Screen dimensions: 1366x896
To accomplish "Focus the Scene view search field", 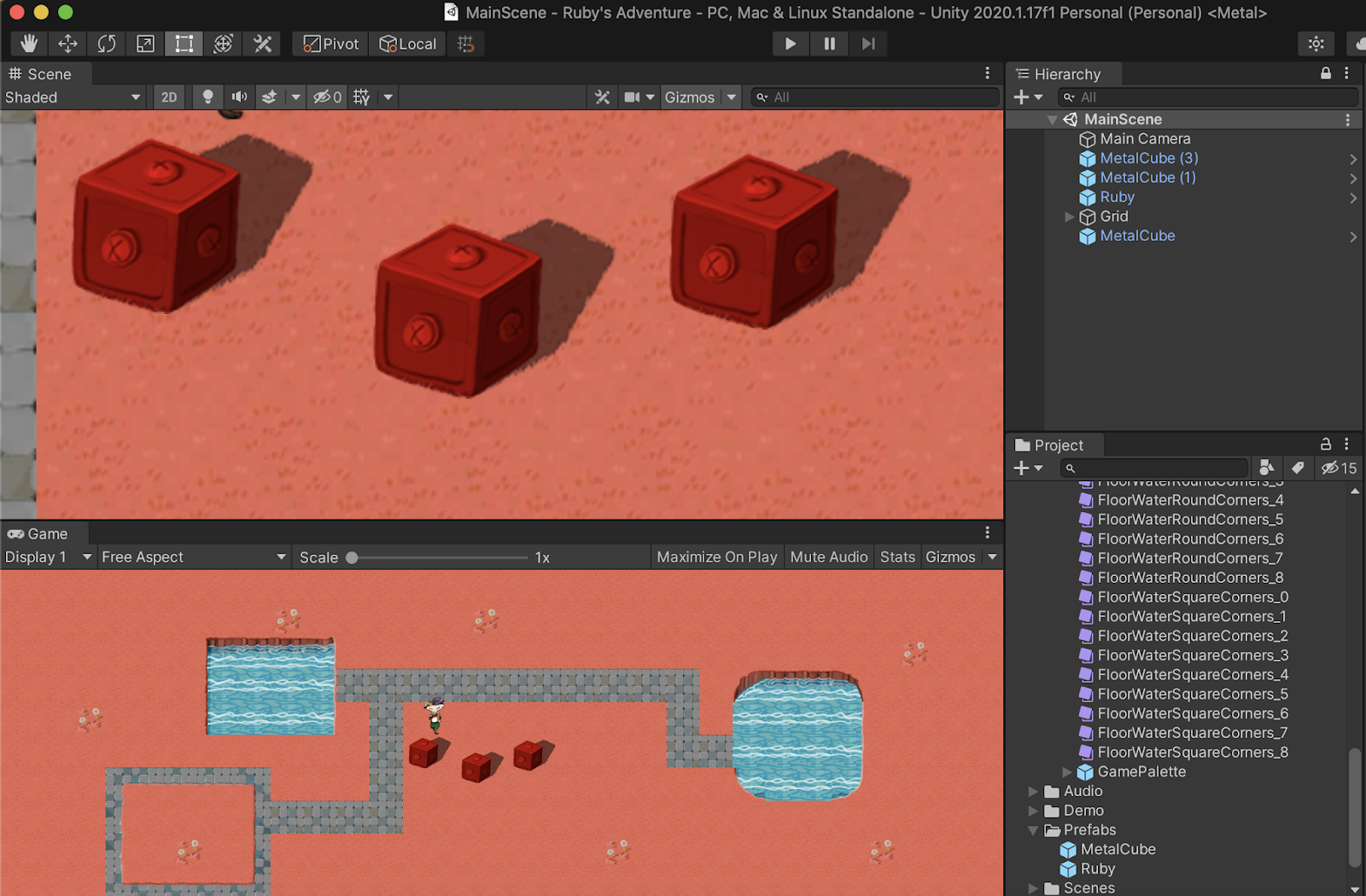I will coord(875,97).
